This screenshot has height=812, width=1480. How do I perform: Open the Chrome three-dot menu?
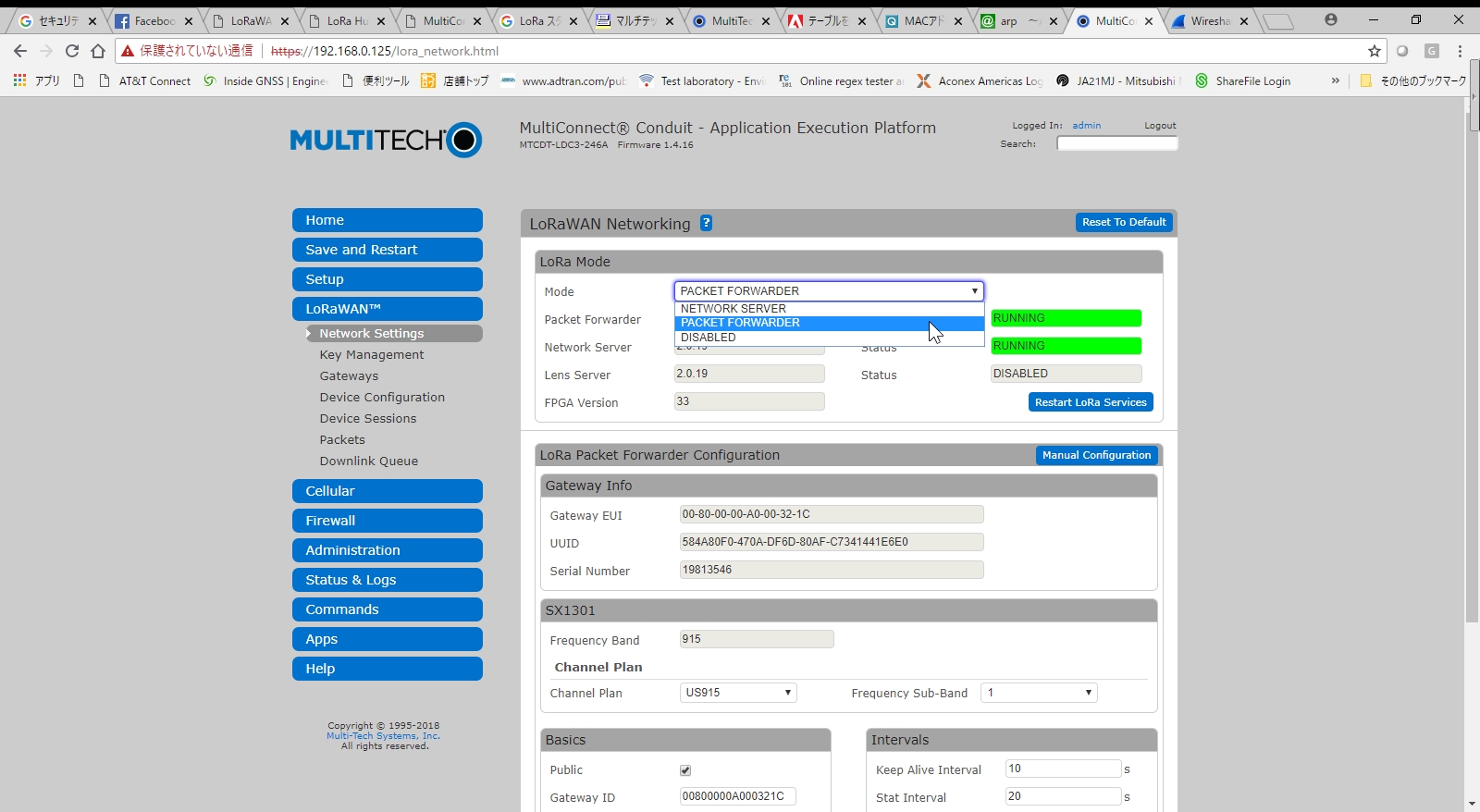click(x=1461, y=51)
